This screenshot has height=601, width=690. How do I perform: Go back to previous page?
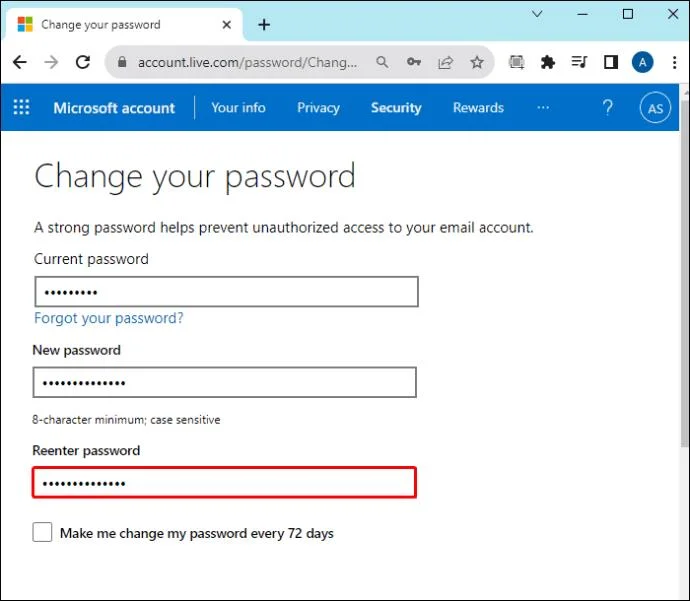[20, 62]
